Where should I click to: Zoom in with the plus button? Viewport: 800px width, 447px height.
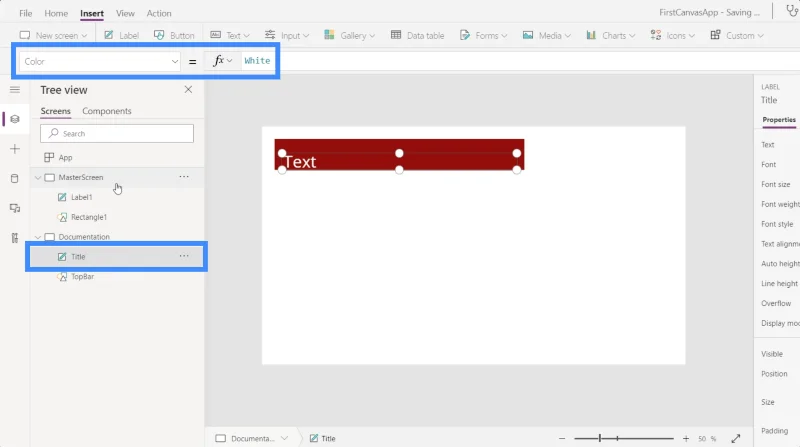(686, 438)
